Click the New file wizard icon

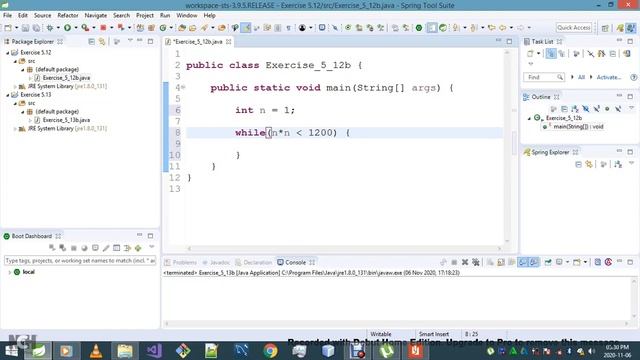[8, 28]
